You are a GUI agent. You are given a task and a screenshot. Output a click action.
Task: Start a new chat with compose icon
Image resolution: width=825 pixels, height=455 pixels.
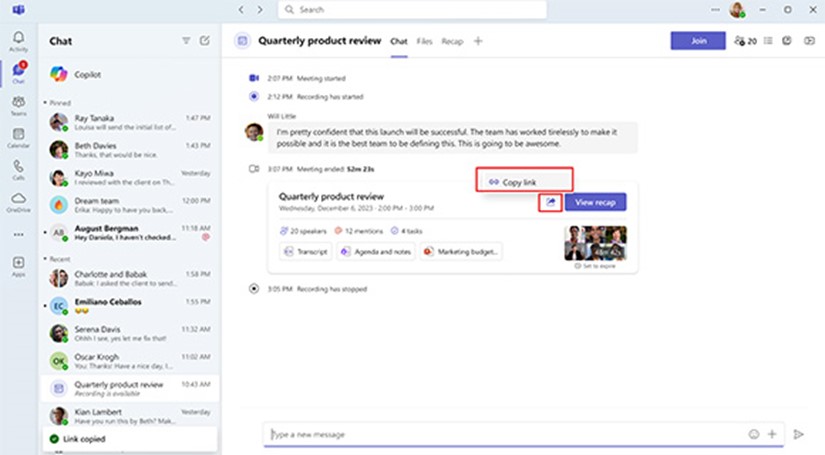pyautogui.click(x=205, y=41)
